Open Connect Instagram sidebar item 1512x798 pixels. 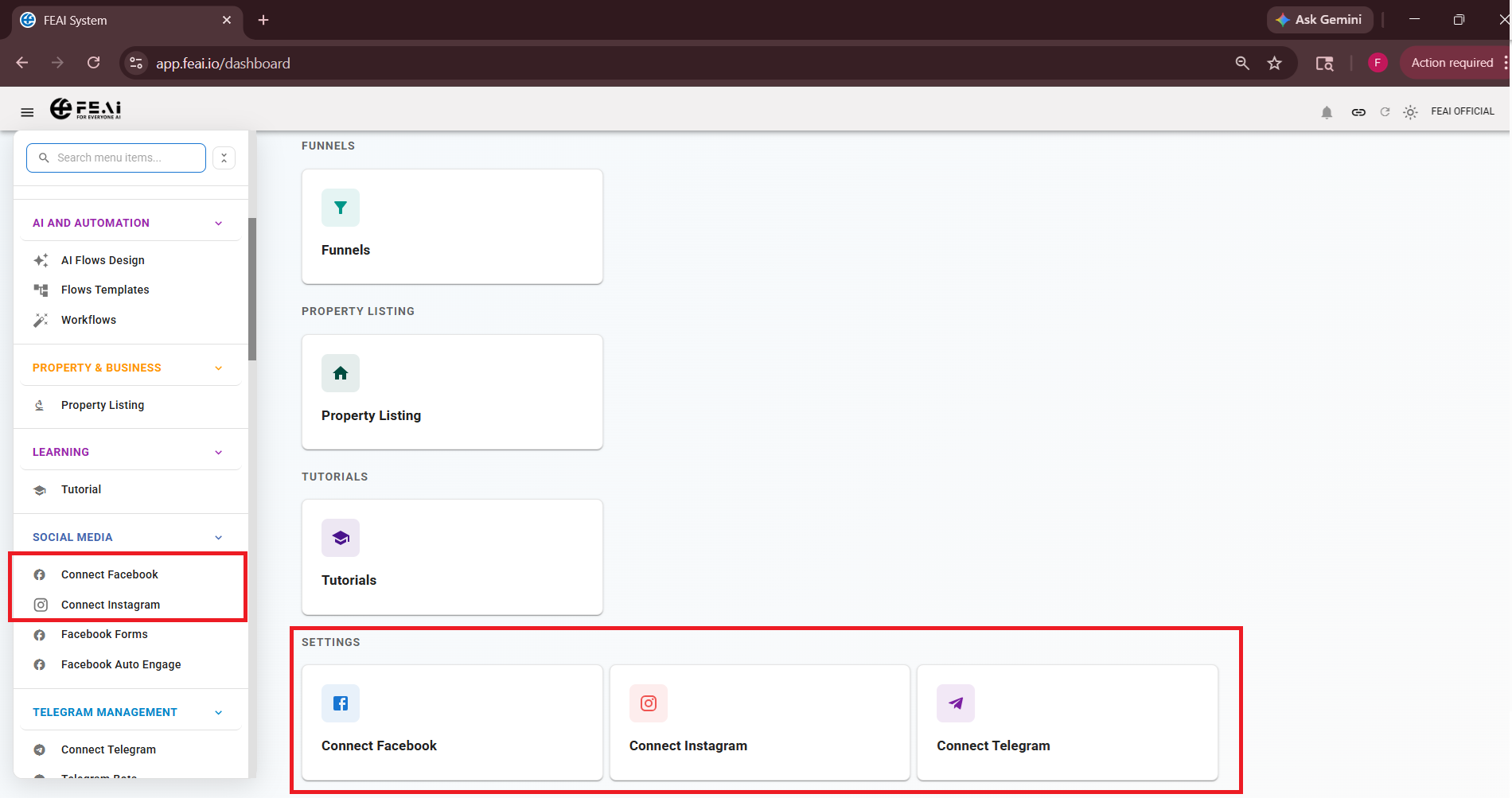pos(131,605)
